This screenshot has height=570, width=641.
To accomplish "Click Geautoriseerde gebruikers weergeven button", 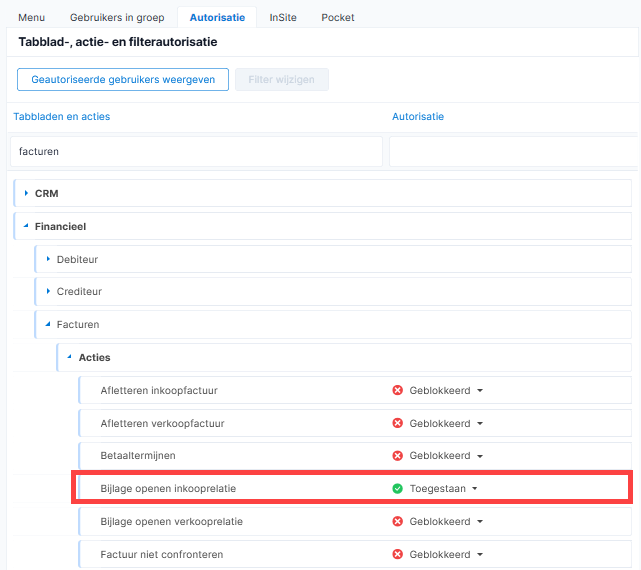I will [x=123, y=79].
